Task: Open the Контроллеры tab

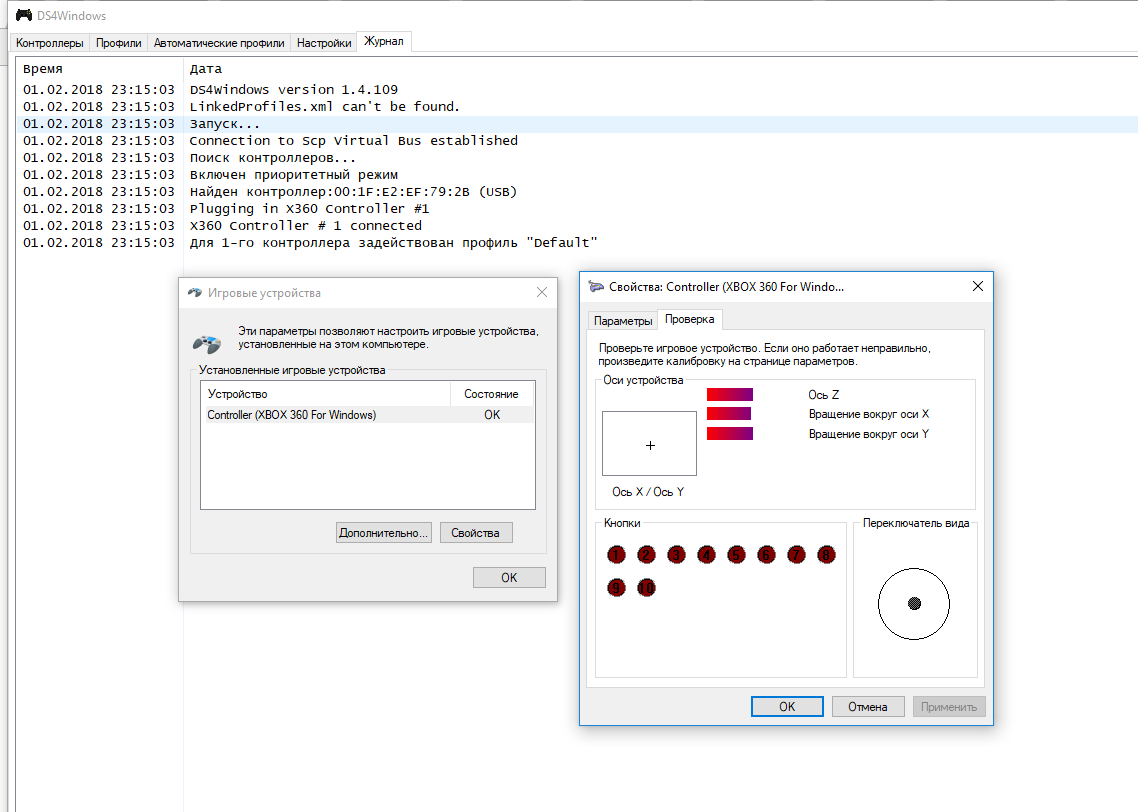Action: 49,43
